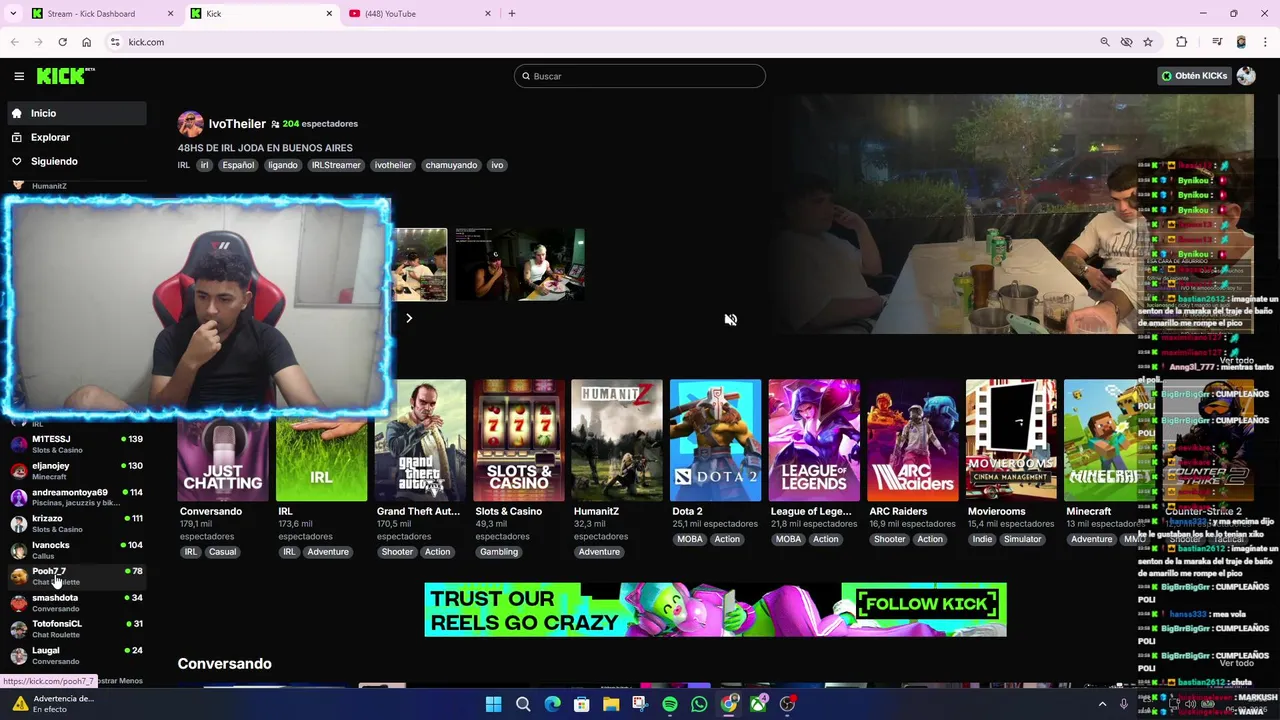Open andreamontoya69 channel in sidebar
1280x720 pixels.
coord(77,497)
